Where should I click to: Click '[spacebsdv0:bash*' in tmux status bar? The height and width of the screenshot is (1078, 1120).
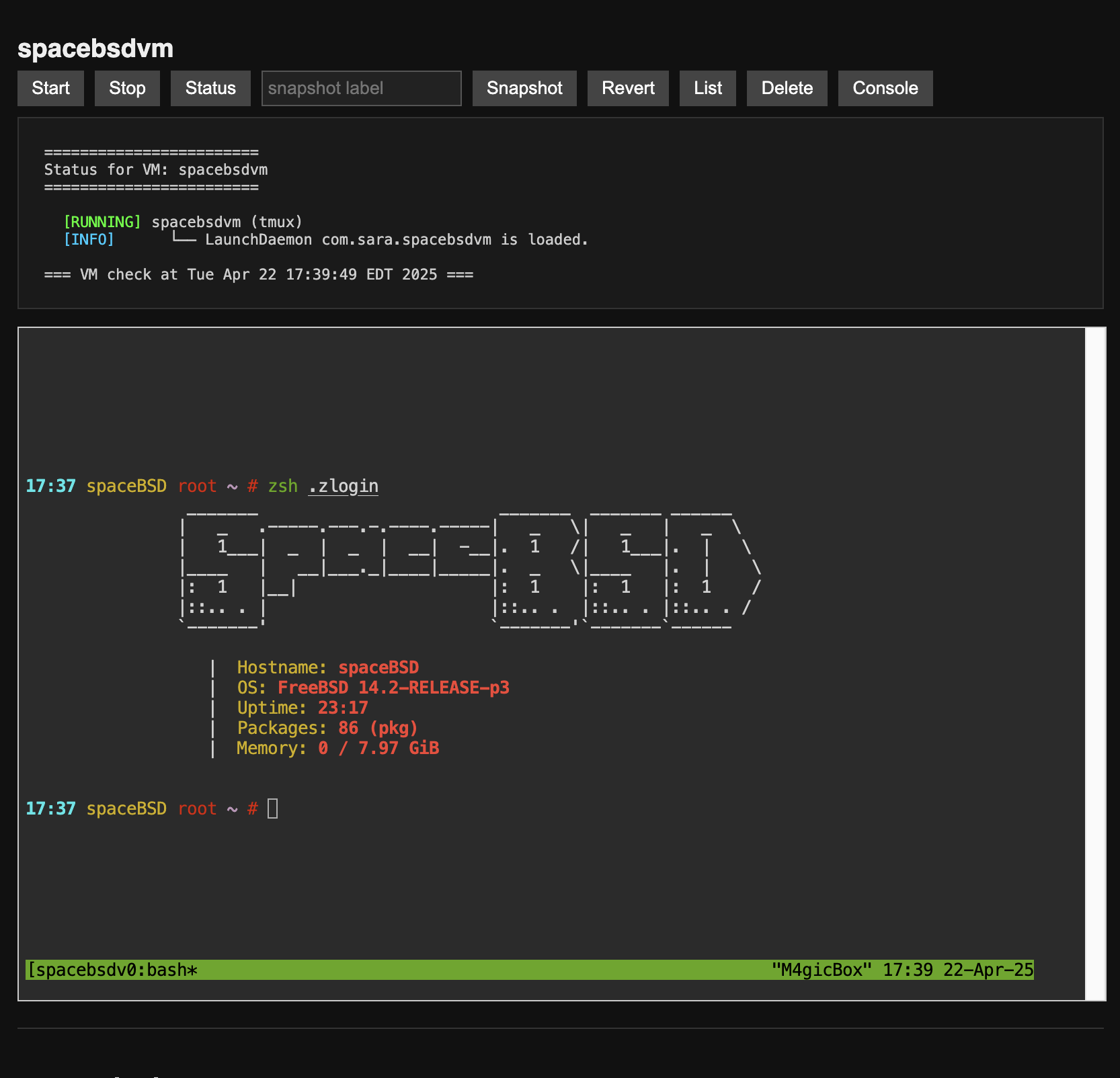pyautogui.click(x=112, y=970)
